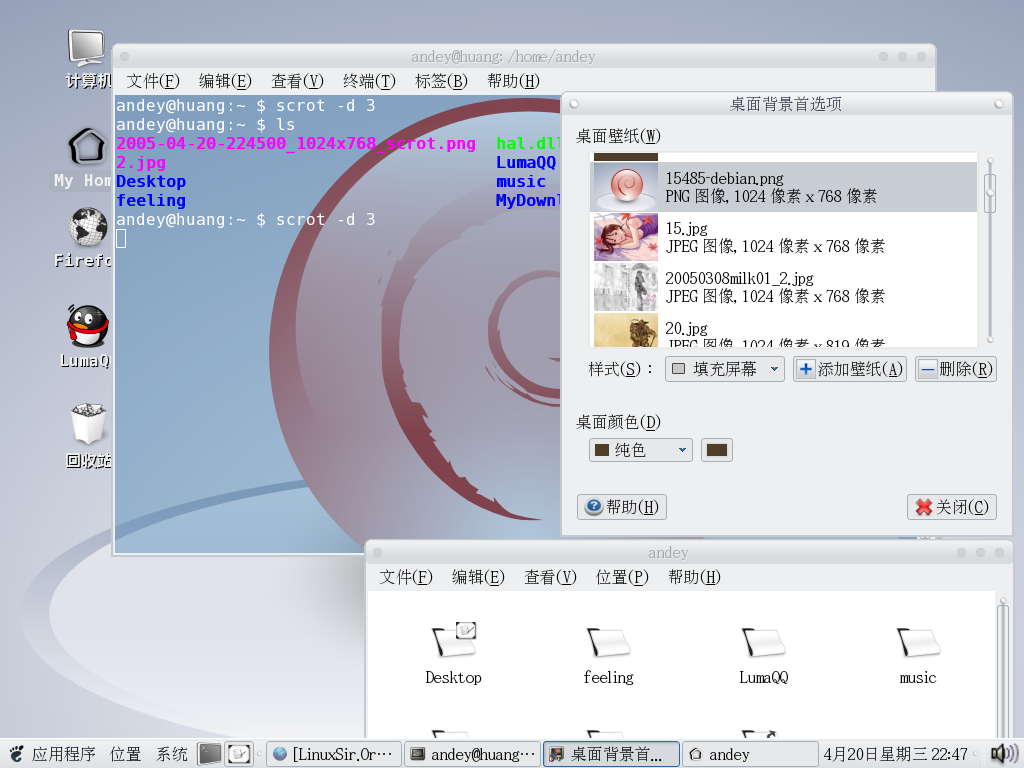Click the feeling entry in terminal listing

[x=151, y=200]
